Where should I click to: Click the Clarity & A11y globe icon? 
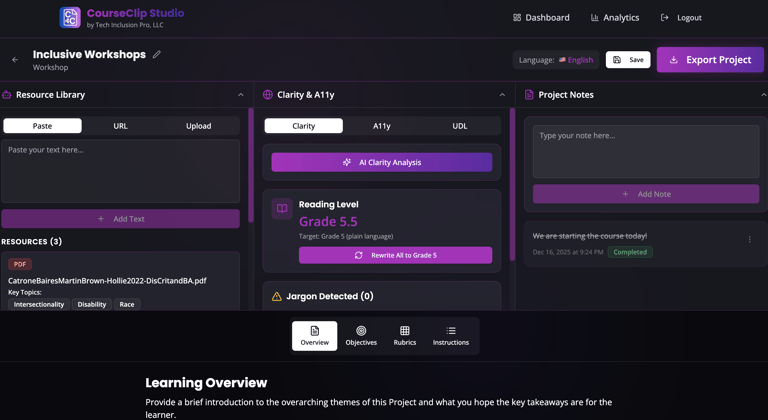pyautogui.click(x=267, y=95)
